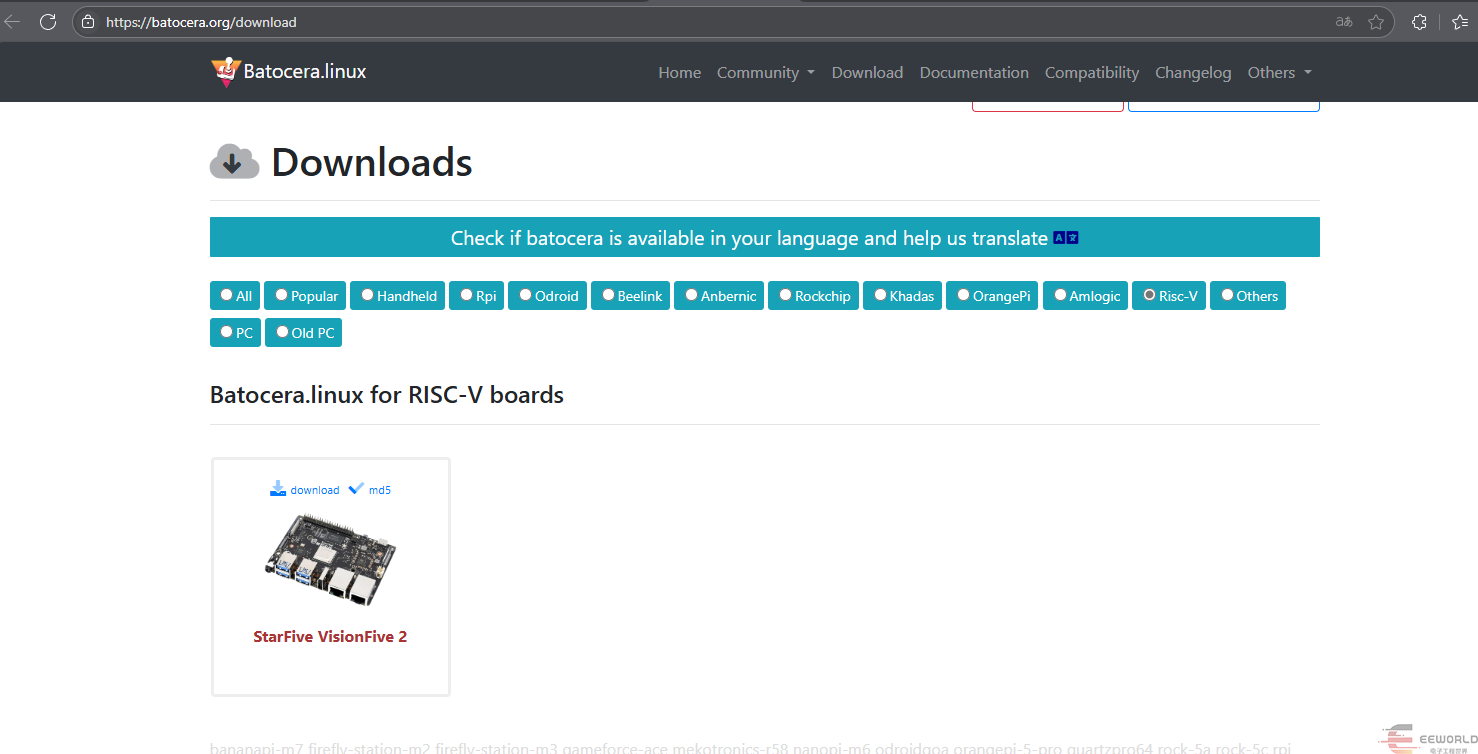Reload the page with the refresh icon
The image size is (1478, 754).
pyautogui.click(x=48, y=22)
